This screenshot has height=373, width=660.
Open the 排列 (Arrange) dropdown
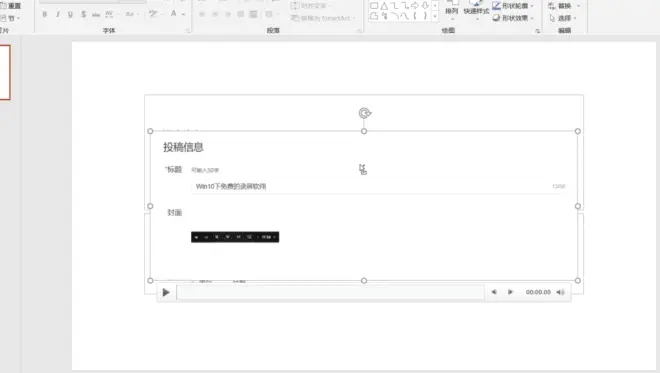pos(452,11)
